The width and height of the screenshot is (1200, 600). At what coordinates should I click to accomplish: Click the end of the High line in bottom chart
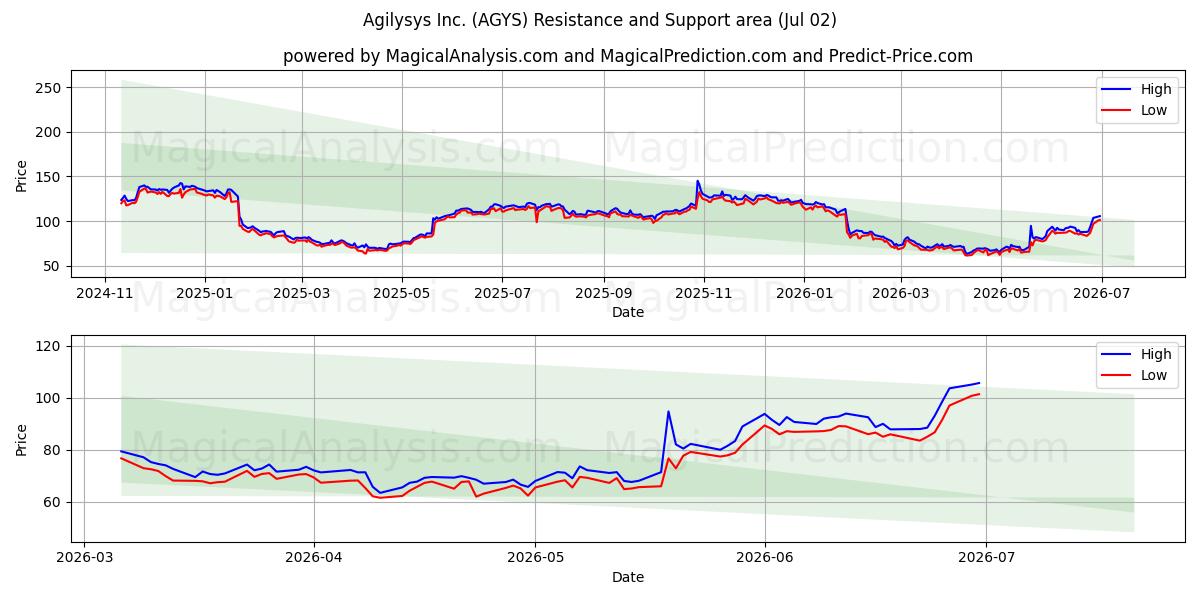tap(979, 383)
